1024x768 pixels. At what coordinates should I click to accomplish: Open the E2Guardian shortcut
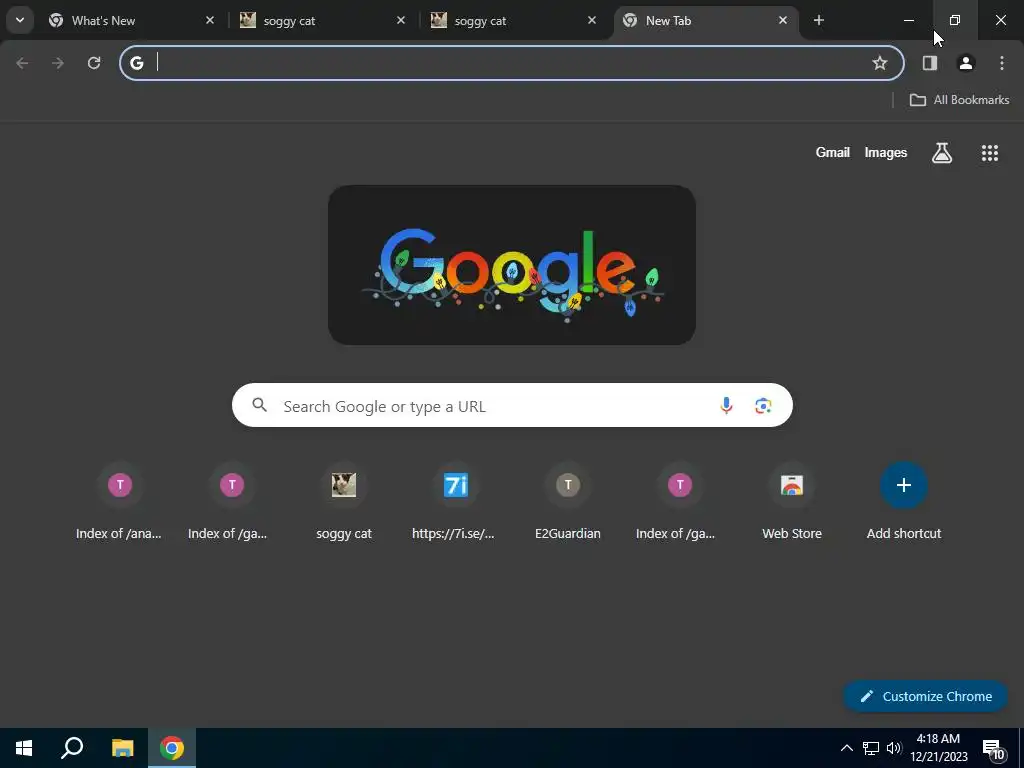(x=568, y=503)
